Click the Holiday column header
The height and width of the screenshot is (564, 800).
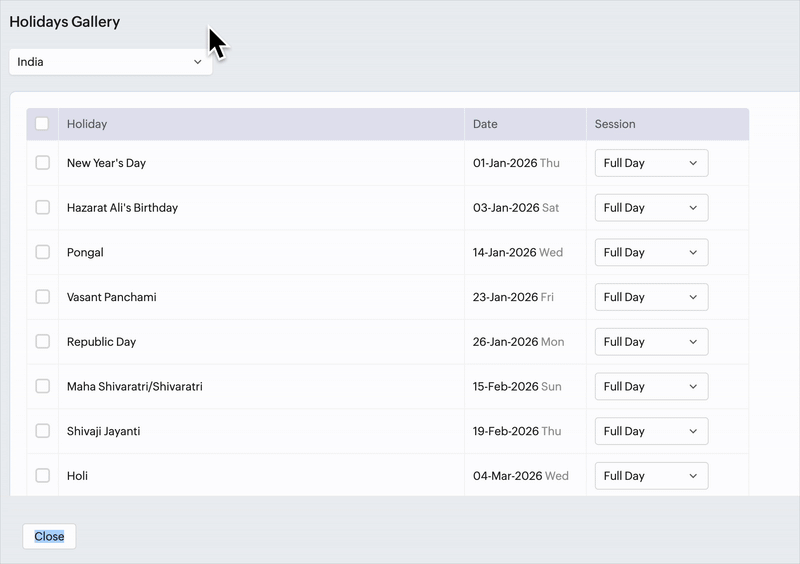click(x=87, y=124)
